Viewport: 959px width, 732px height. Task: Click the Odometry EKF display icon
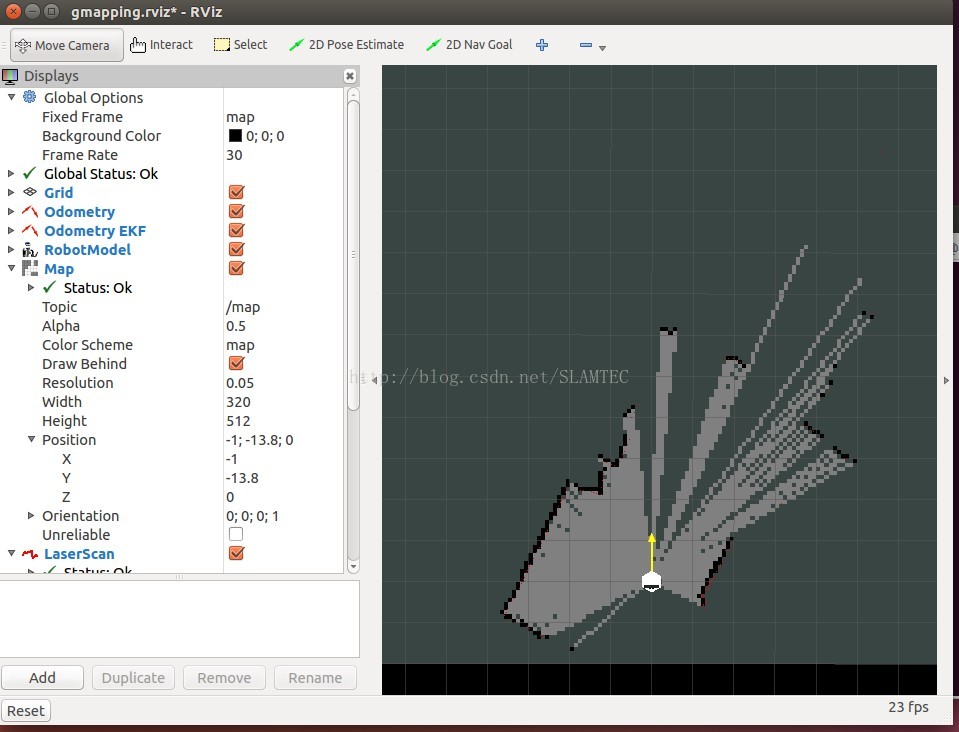(30, 231)
